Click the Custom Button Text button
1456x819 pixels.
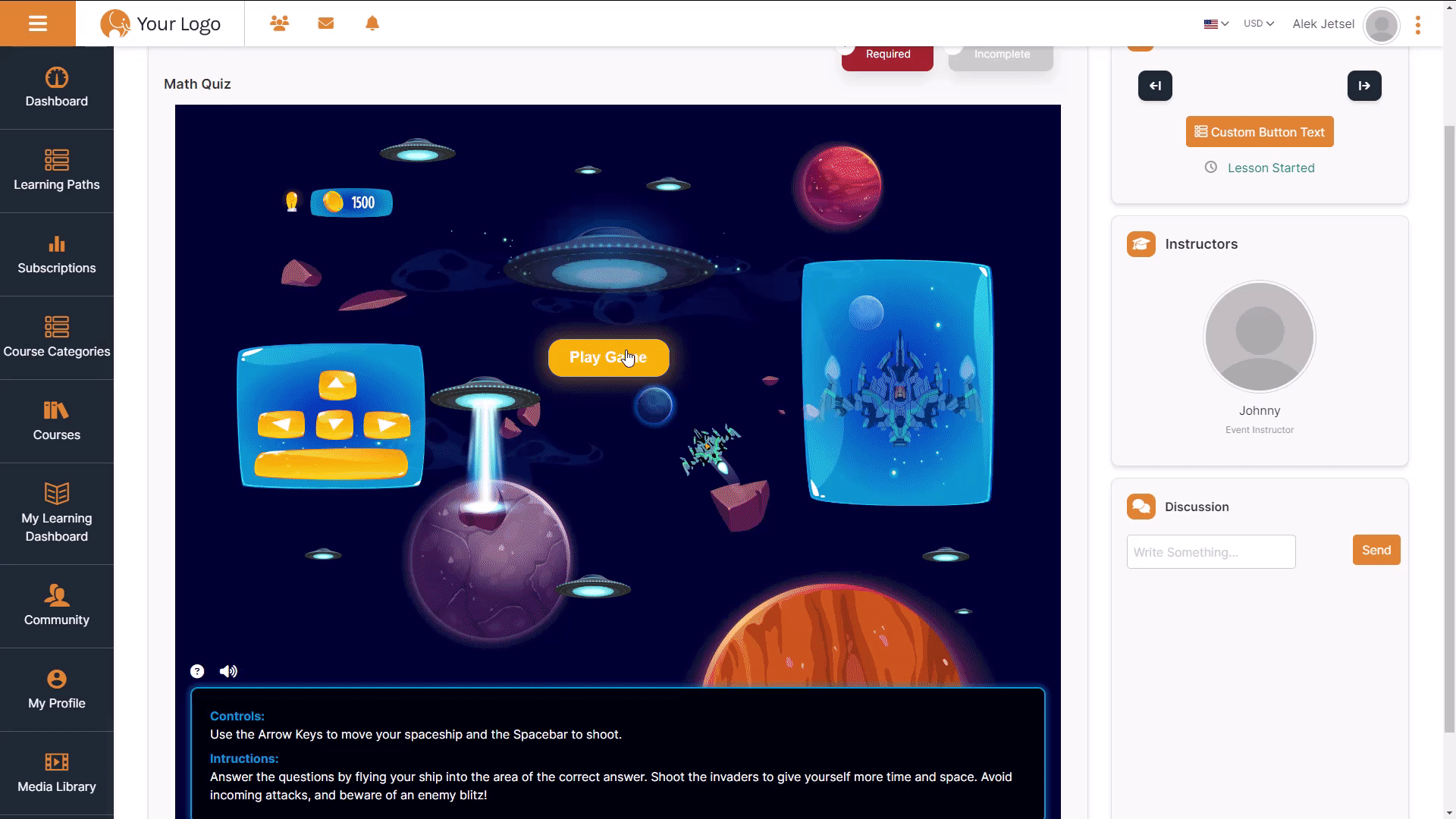tap(1260, 132)
